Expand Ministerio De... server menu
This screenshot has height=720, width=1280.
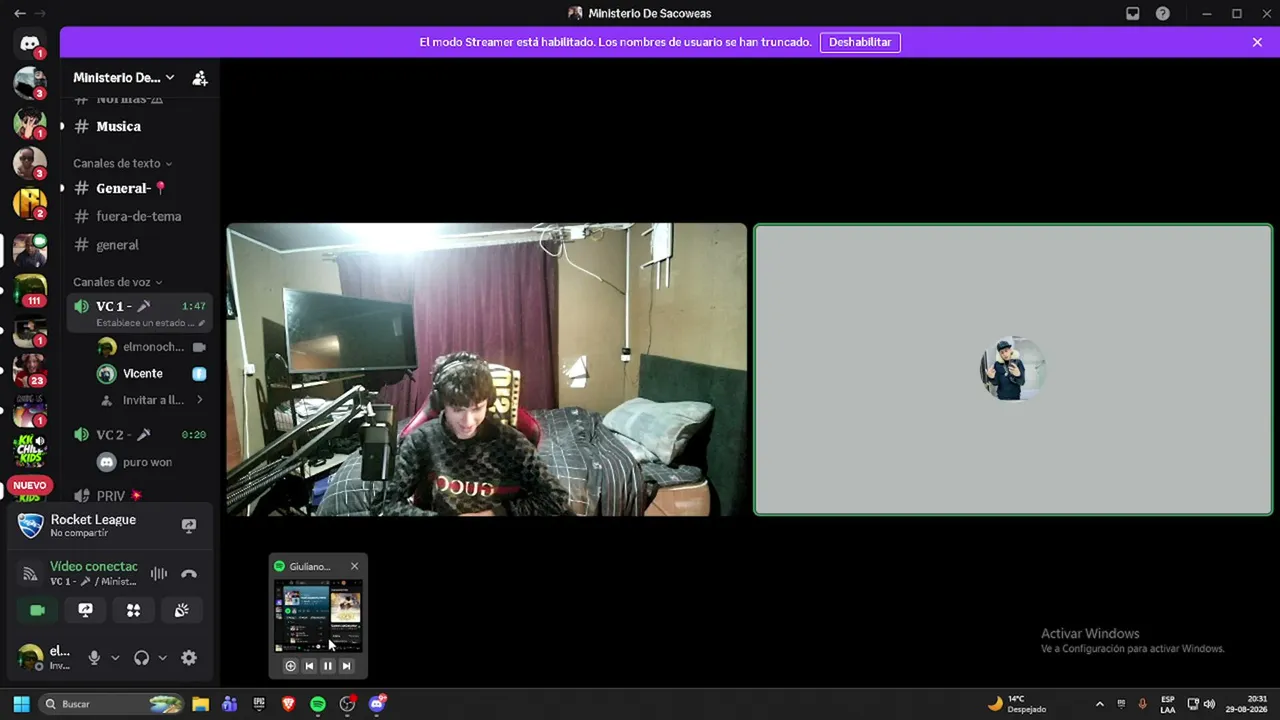coord(124,78)
